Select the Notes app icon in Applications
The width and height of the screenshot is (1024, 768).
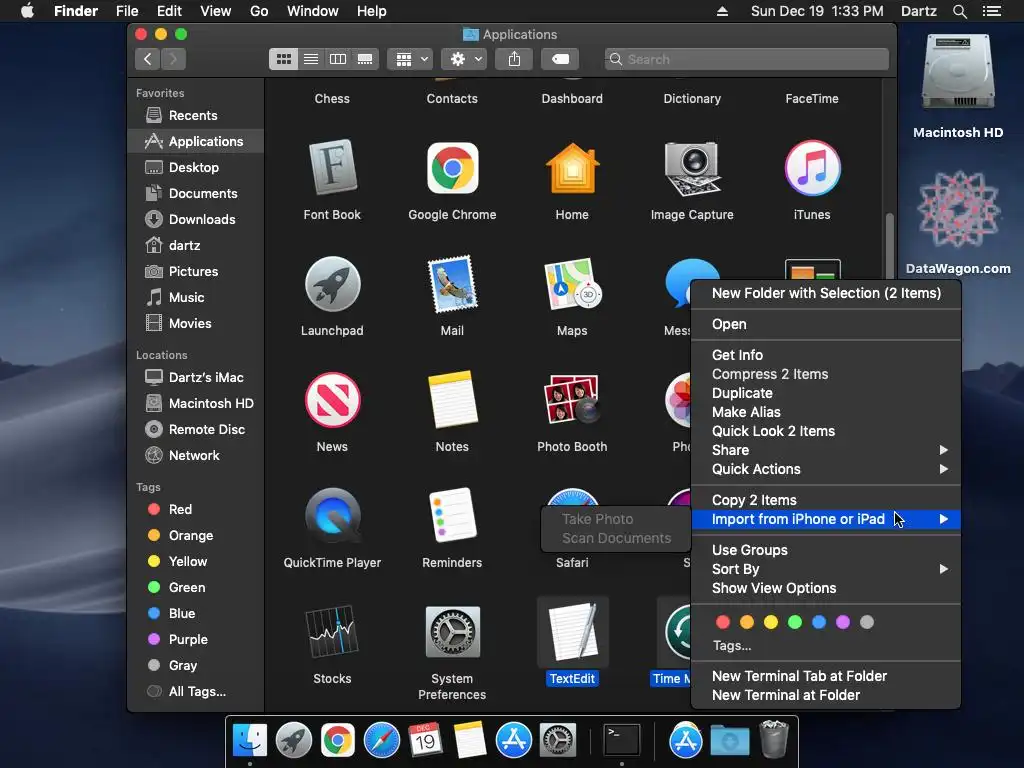point(452,400)
